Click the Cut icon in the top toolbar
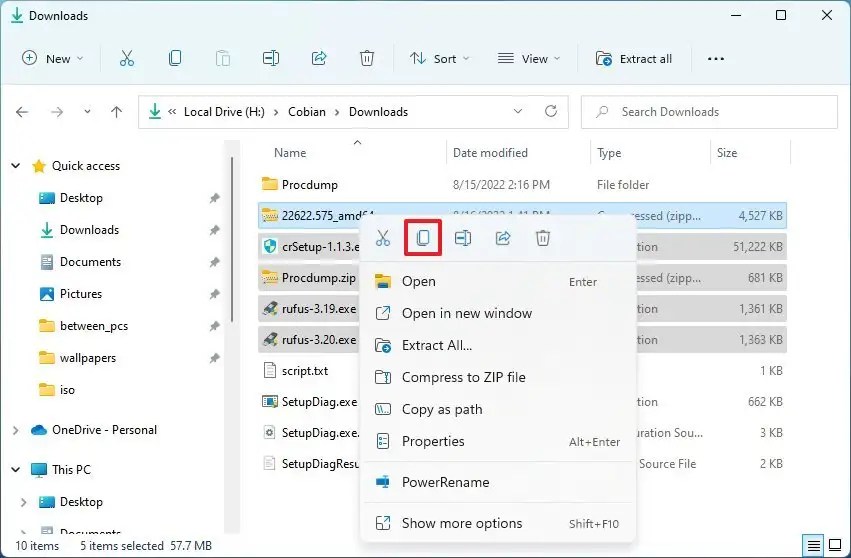The image size is (851, 558). (x=126, y=58)
